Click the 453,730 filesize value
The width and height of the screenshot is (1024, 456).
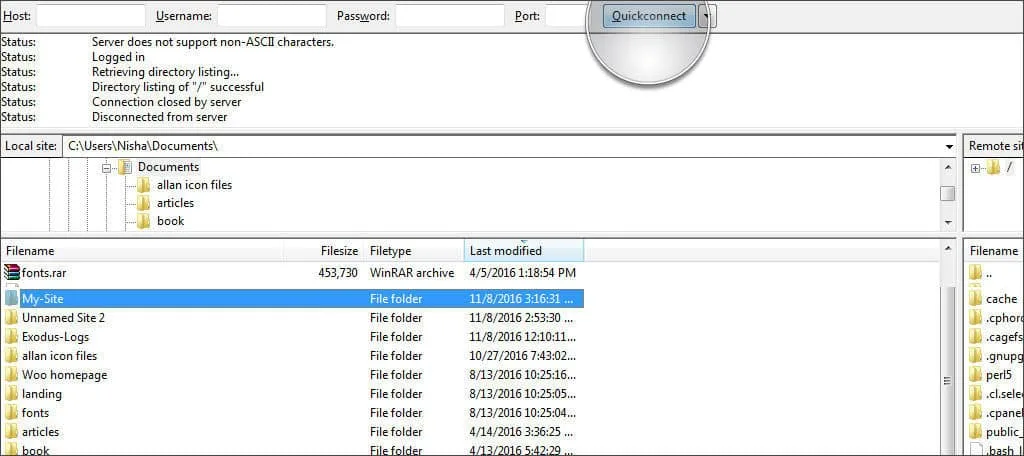pos(338,272)
